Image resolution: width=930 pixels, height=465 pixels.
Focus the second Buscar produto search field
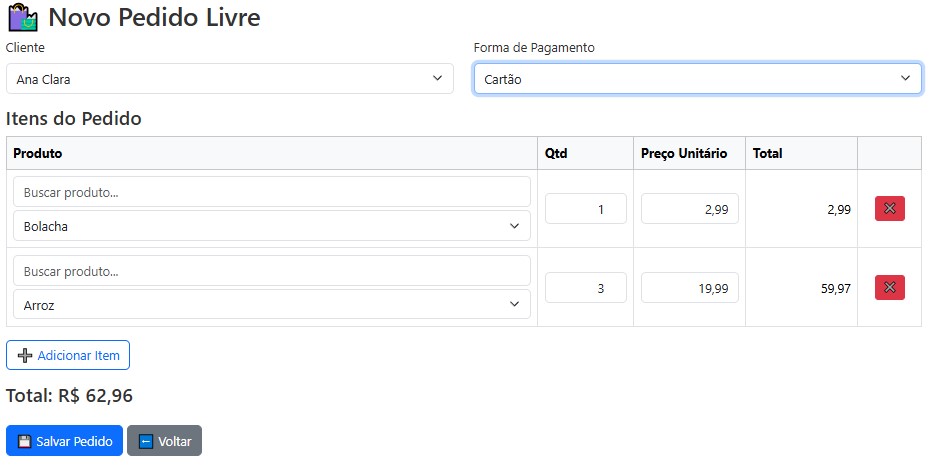(x=271, y=271)
